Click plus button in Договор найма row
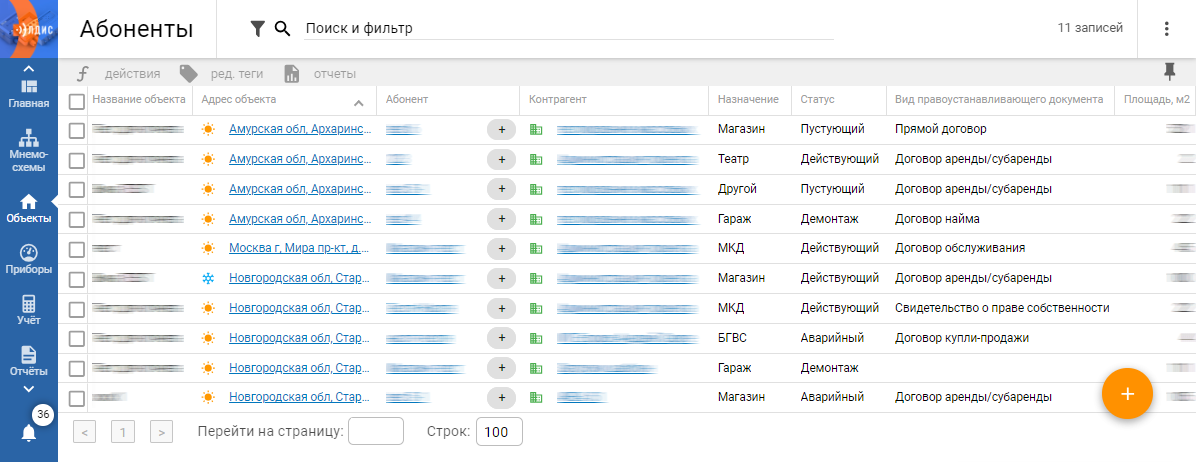Screen dimensions: 1196x462 [502, 219]
